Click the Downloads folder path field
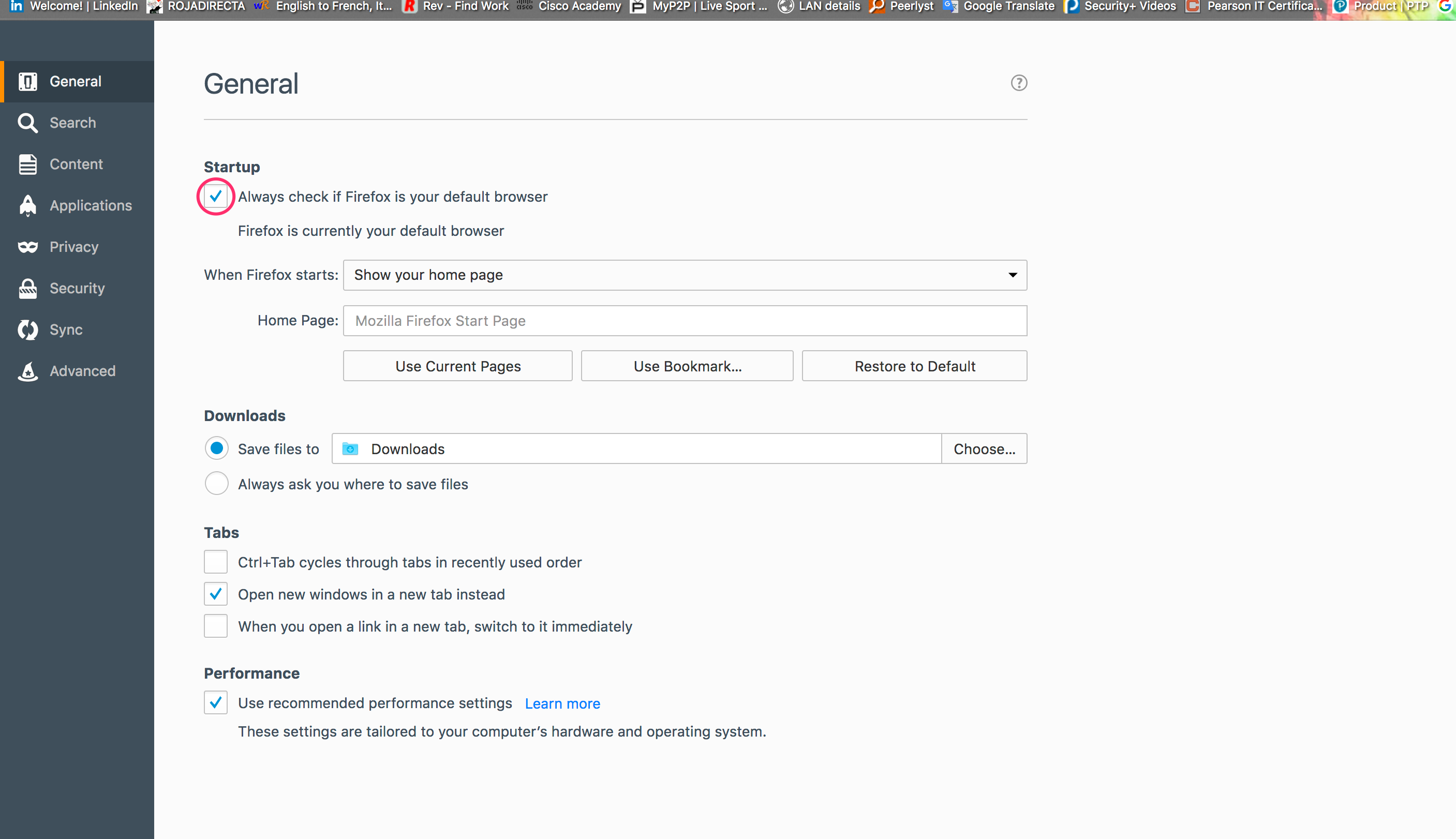Image resolution: width=1456 pixels, height=839 pixels. (636, 448)
